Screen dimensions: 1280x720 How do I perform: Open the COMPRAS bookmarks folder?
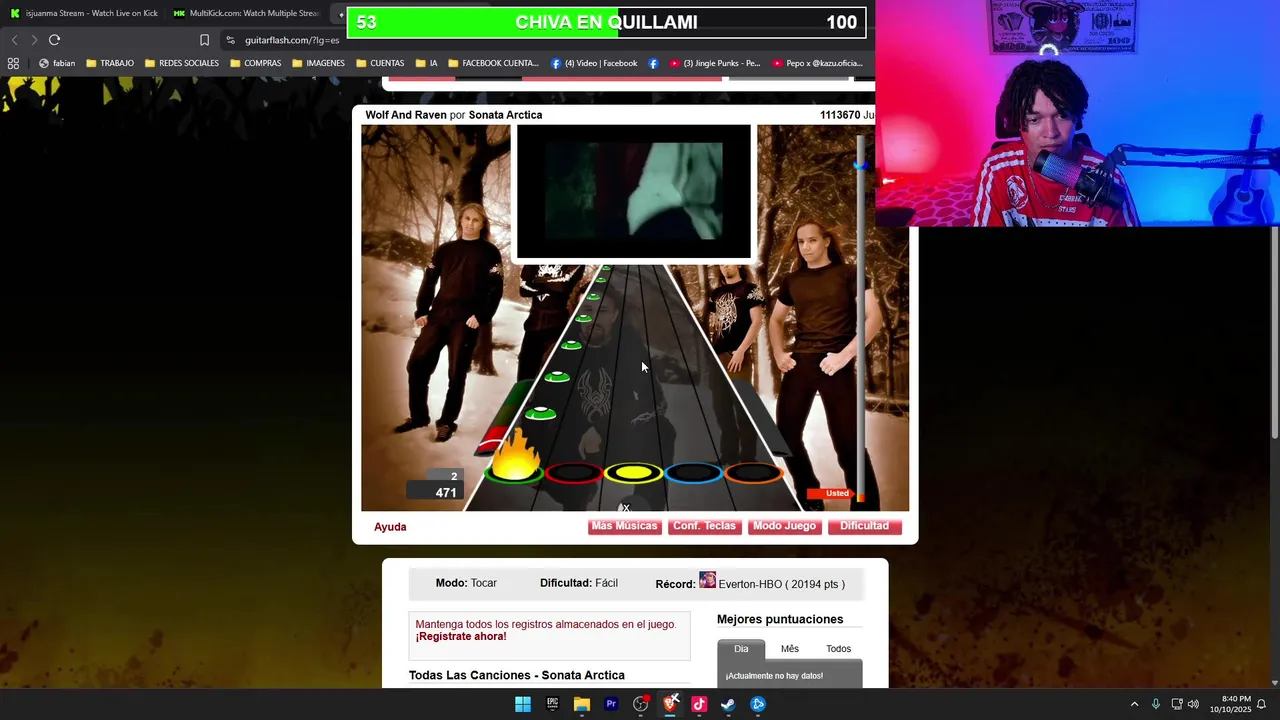tap(256, 63)
